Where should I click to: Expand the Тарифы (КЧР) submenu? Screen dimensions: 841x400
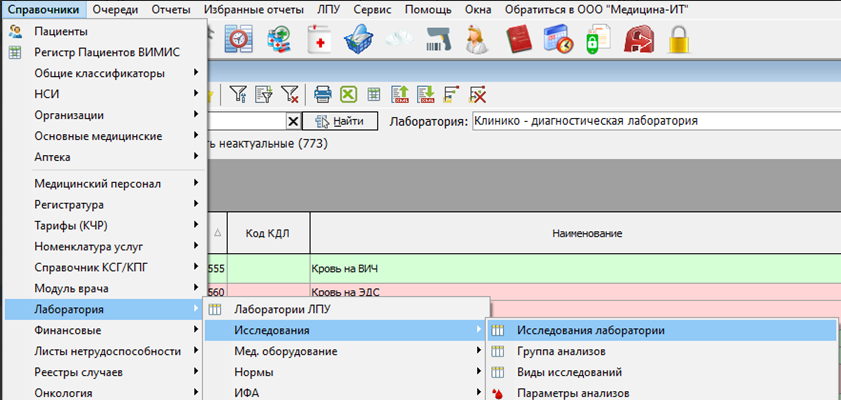[105, 226]
